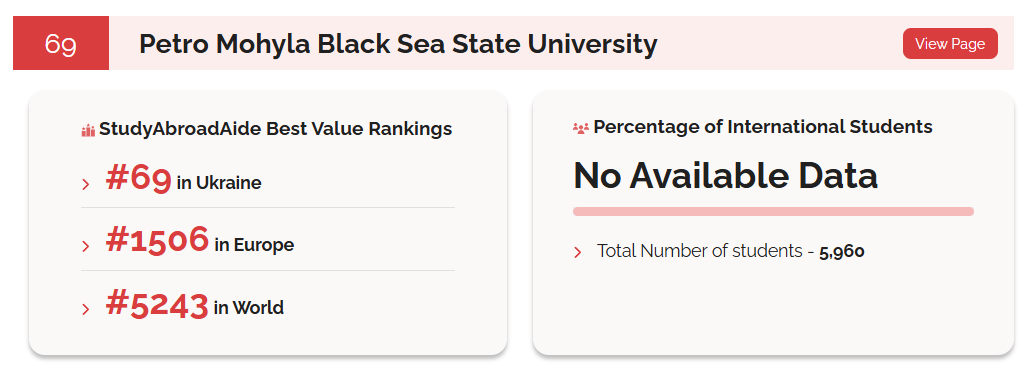This screenshot has width=1034, height=380.
Task: Click chevron beside #1506 in Europe
Action: coord(86,247)
